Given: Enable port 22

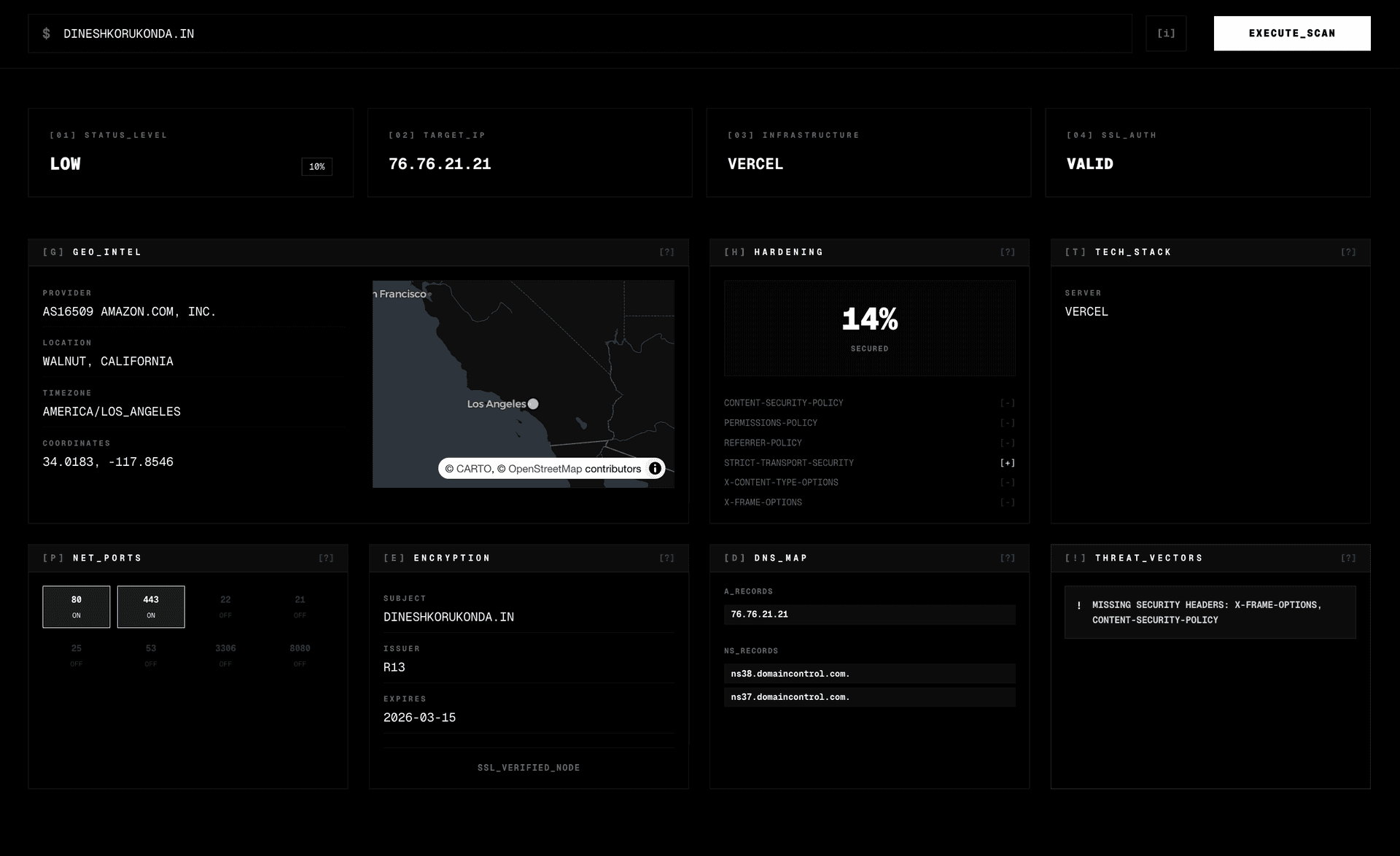Looking at the screenshot, I should click(x=226, y=606).
